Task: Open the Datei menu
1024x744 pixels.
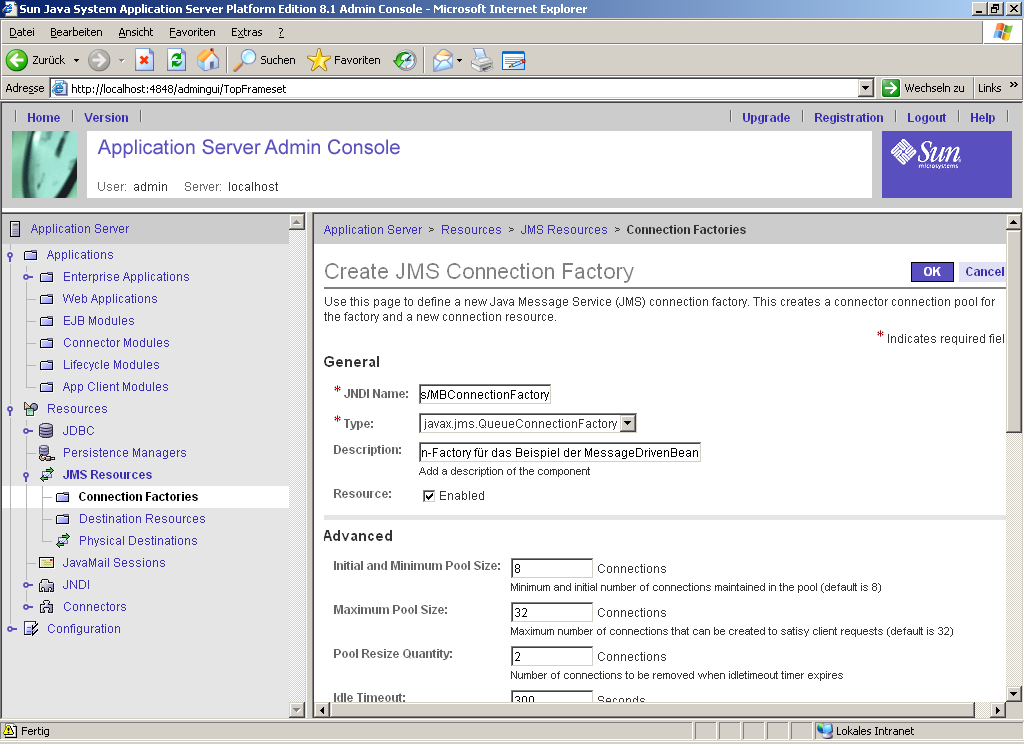Action: tap(22, 32)
